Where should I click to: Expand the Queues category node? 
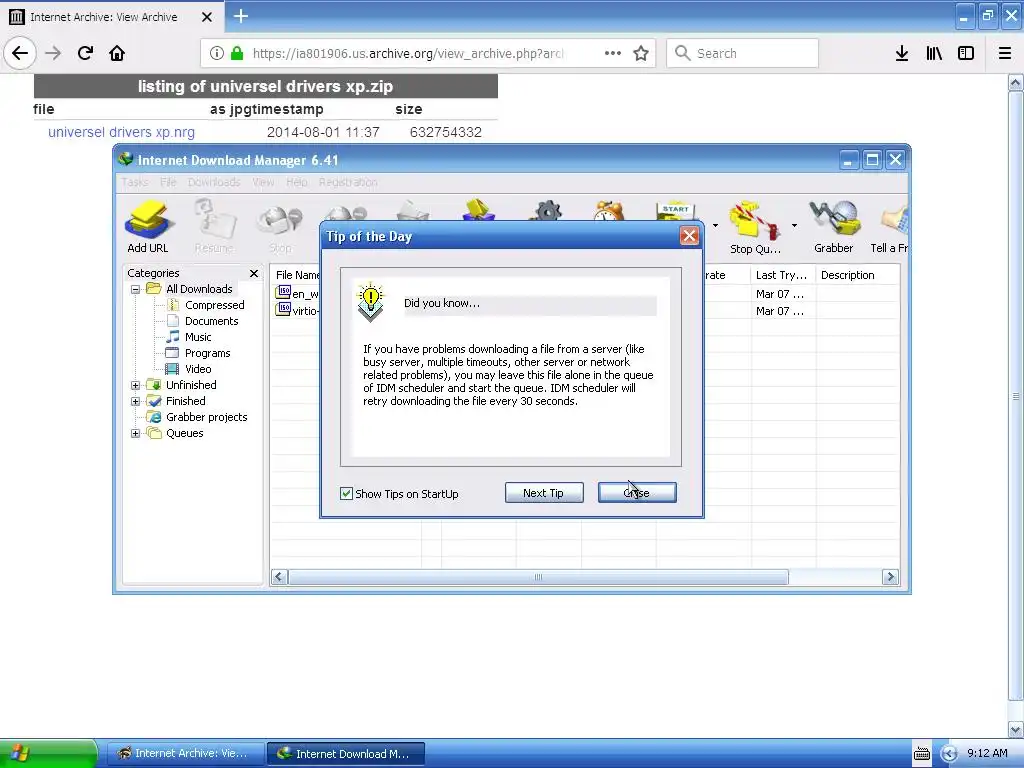pyautogui.click(x=135, y=433)
